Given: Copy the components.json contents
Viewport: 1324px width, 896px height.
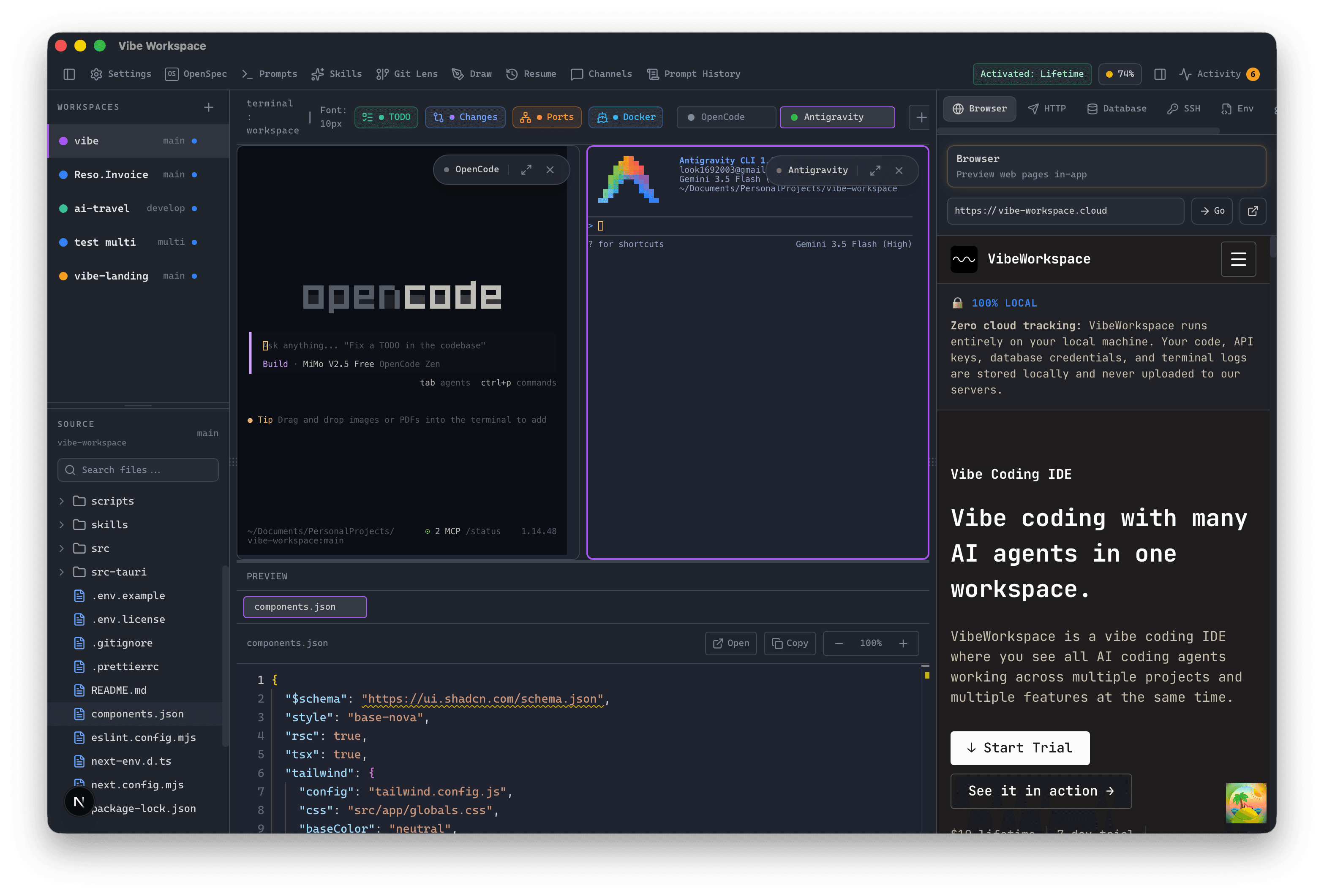Looking at the screenshot, I should click(x=790, y=643).
